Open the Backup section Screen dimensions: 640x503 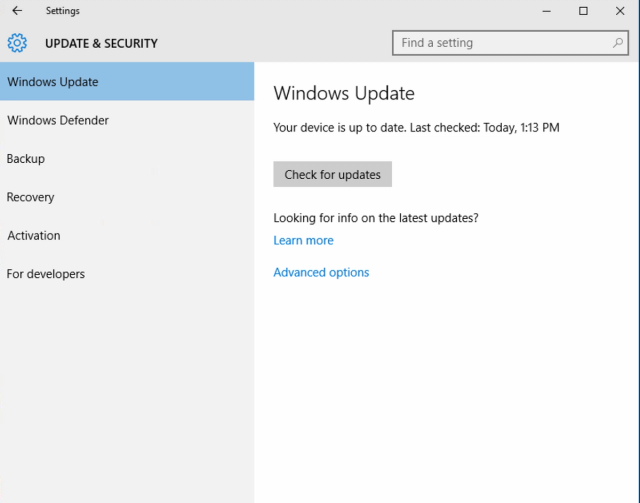click(127, 158)
